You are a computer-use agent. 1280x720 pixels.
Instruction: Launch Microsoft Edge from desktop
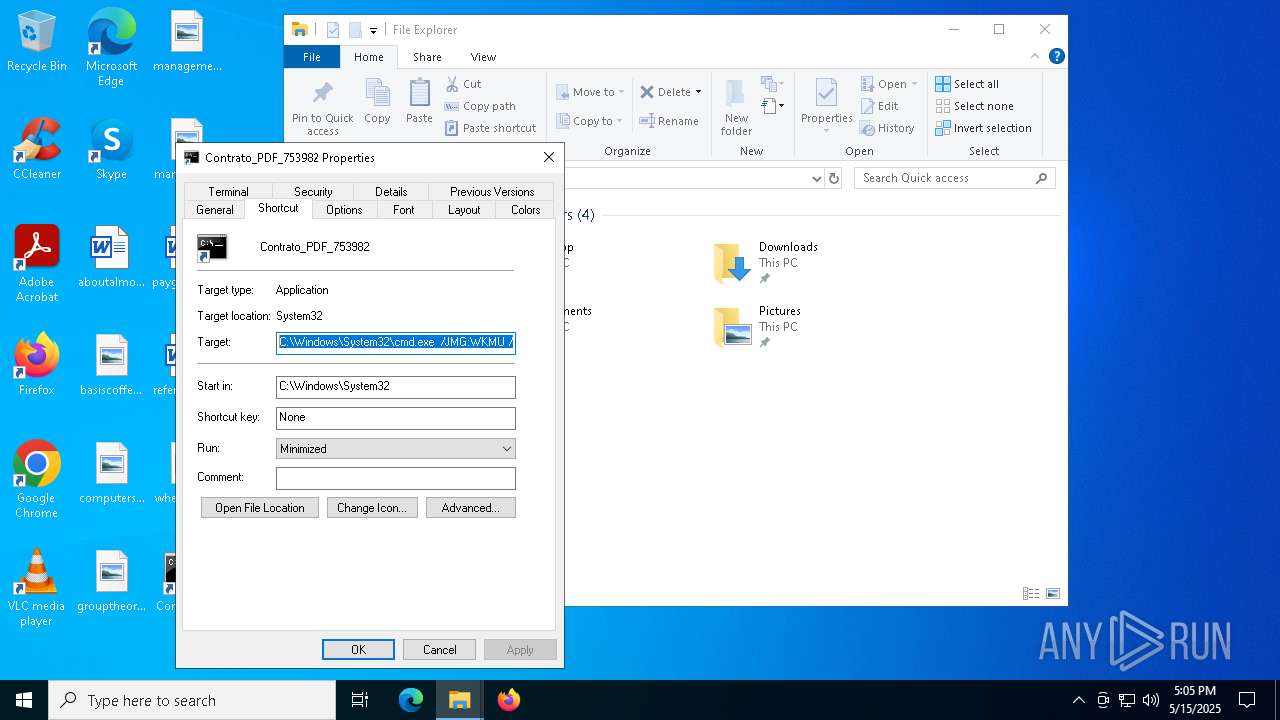pyautogui.click(x=111, y=47)
